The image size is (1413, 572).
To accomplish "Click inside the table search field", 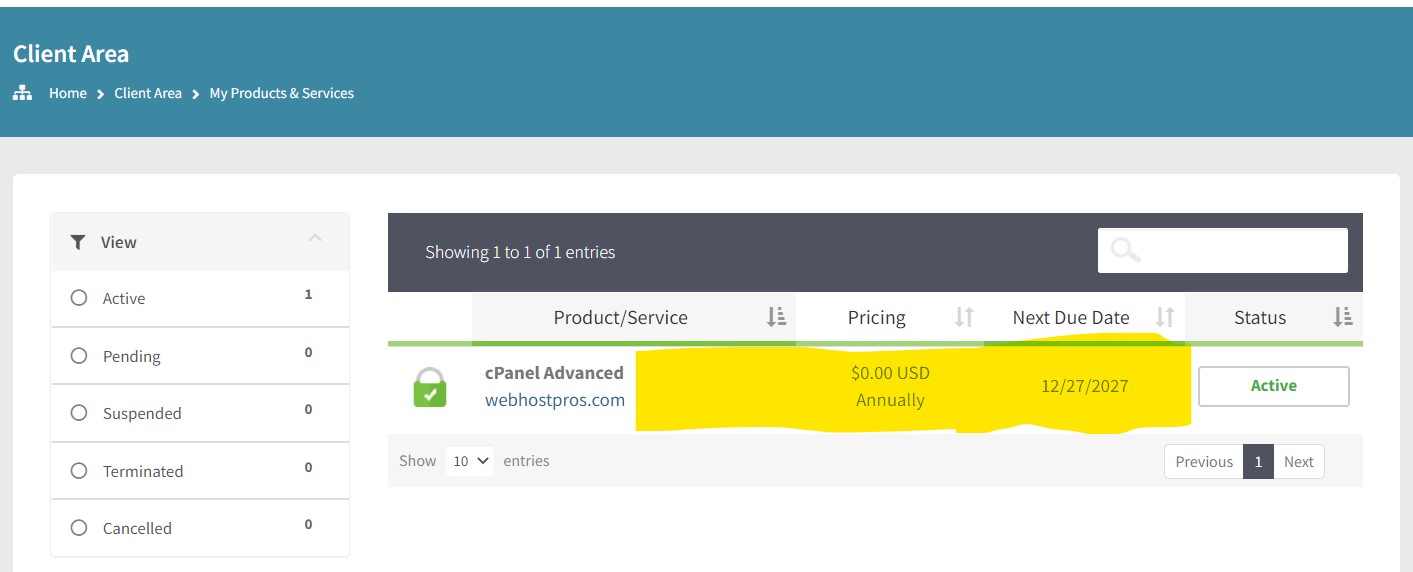I will click(x=1240, y=250).
